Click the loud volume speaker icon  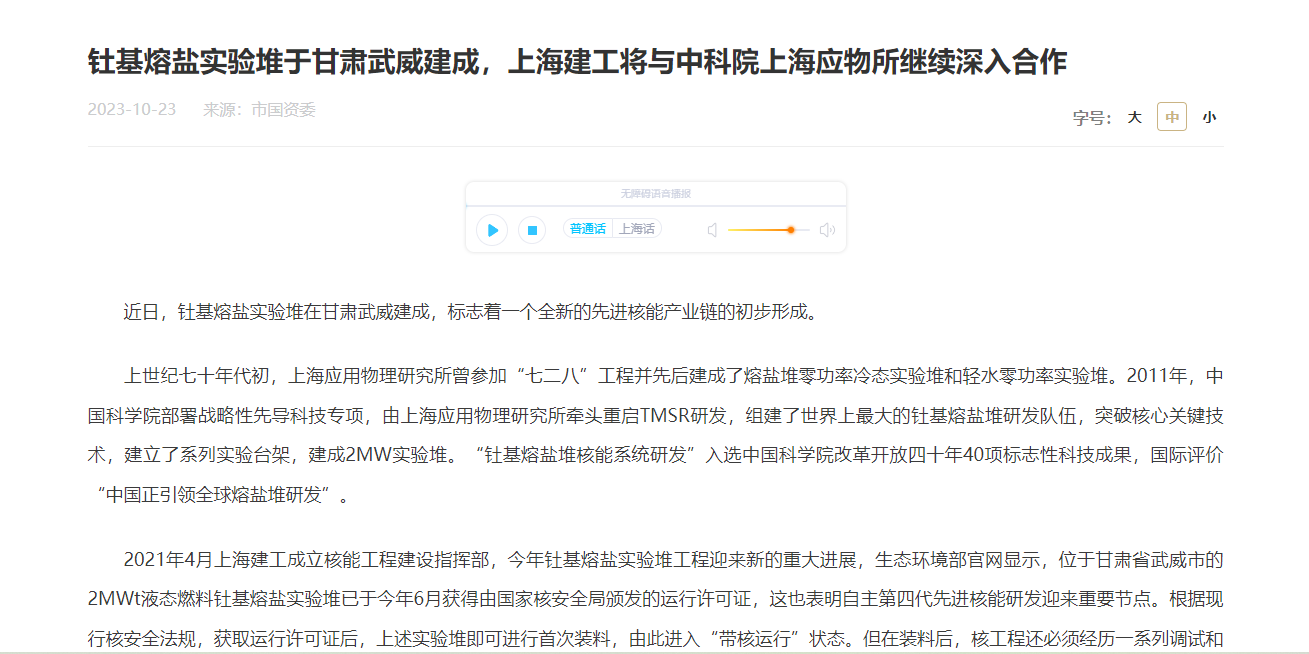pos(827,230)
